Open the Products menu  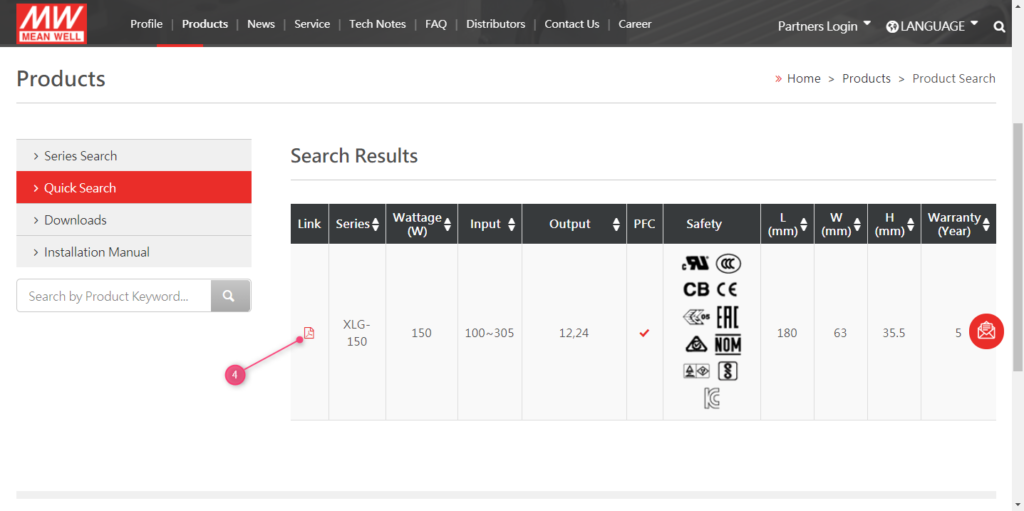[x=205, y=24]
